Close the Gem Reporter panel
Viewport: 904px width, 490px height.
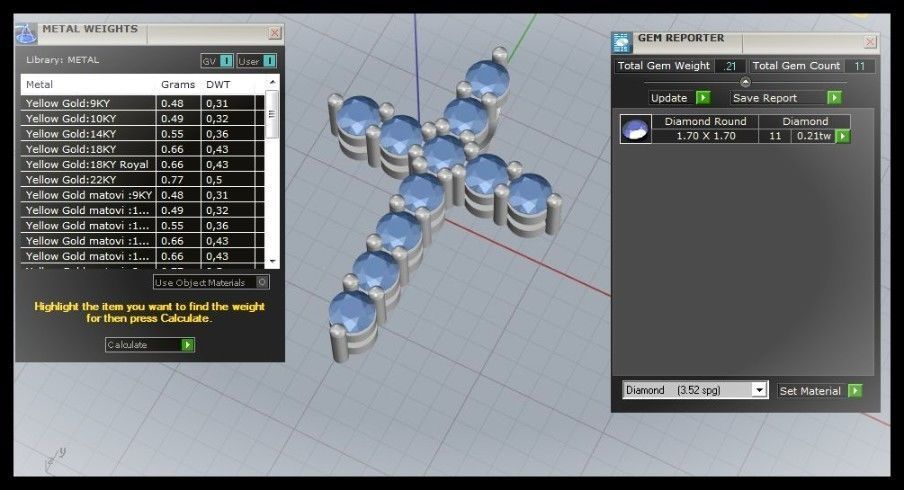click(870, 42)
